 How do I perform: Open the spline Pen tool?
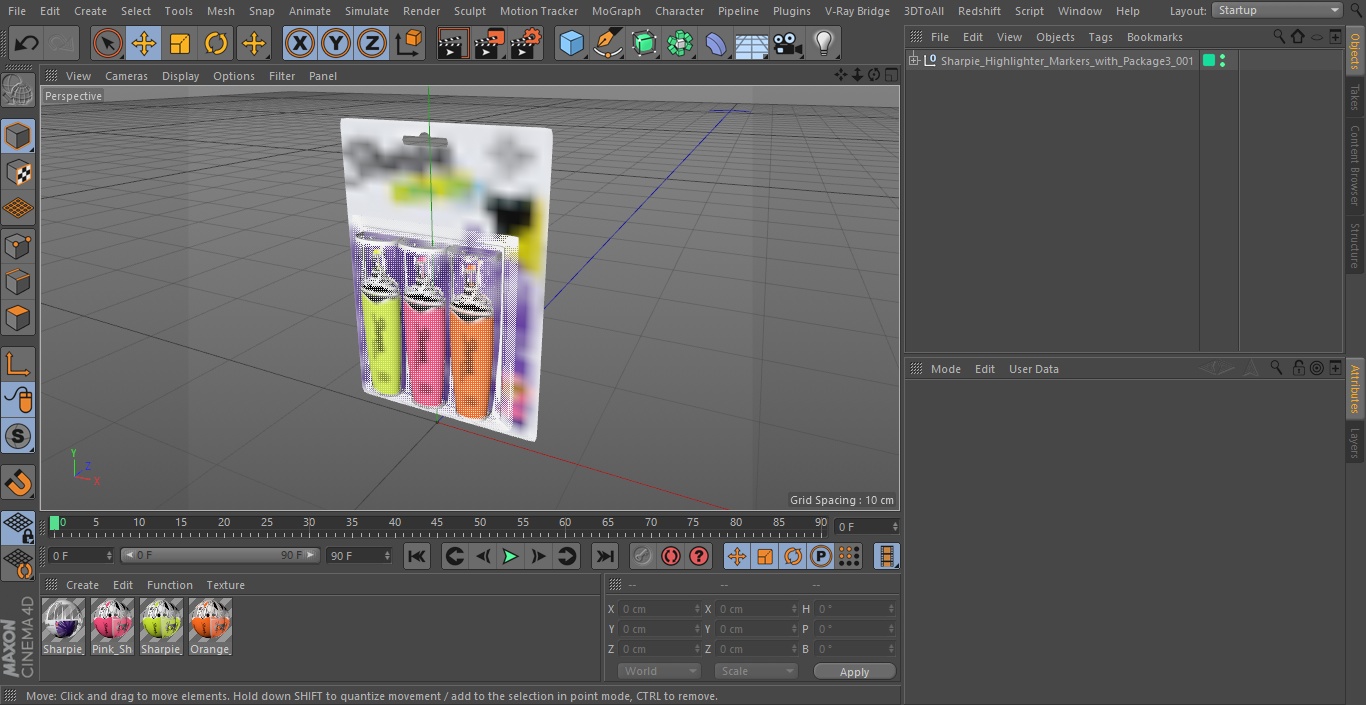(x=607, y=43)
